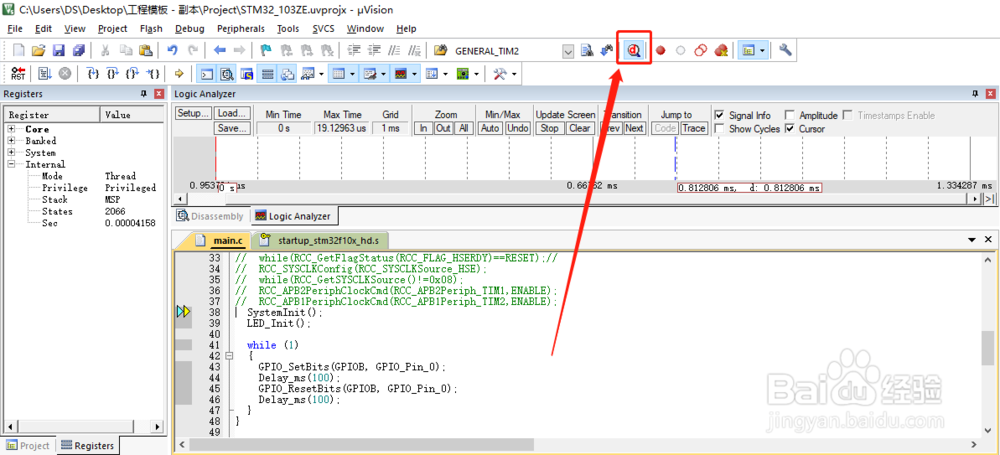Click the Zoom In button

(423, 128)
